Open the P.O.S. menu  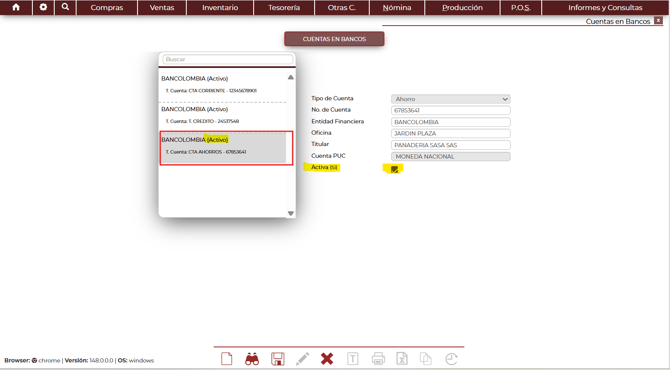520,7
